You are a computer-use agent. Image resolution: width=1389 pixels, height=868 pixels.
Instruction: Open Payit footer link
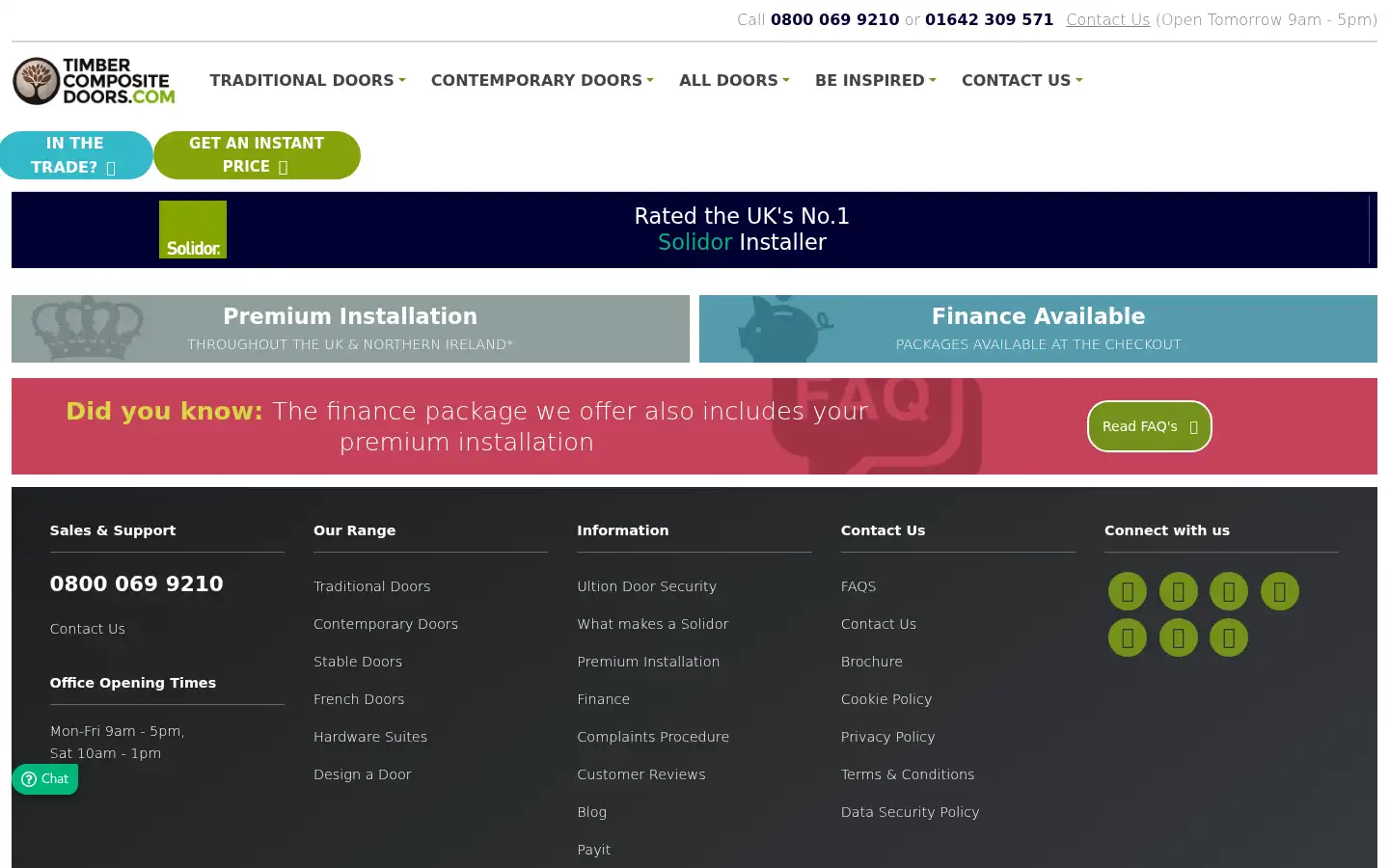tap(594, 850)
